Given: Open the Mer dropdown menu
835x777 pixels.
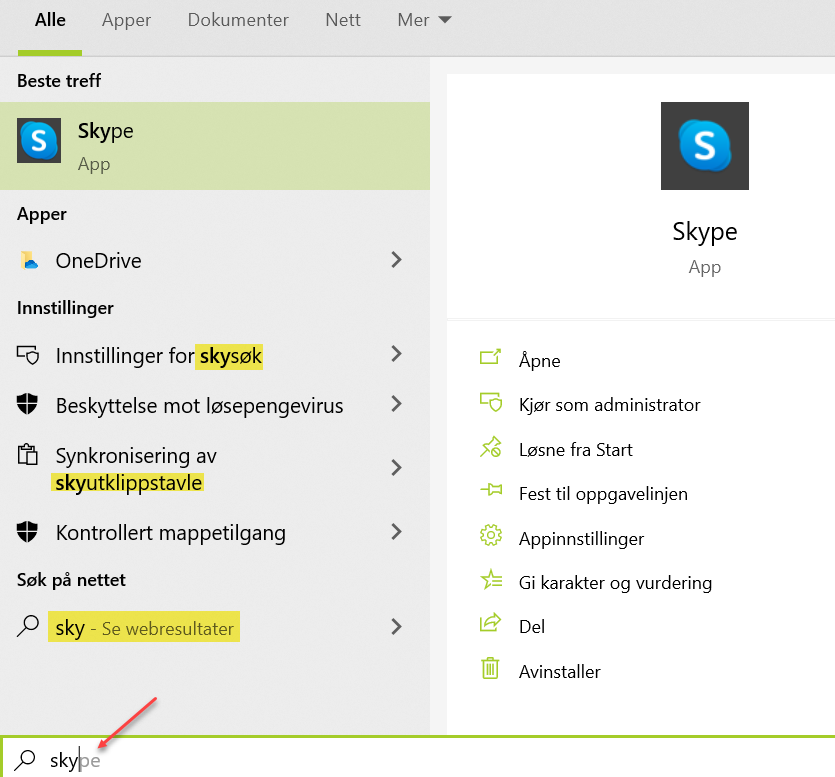Looking at the screenshot, I should click(x=424, y=20).
